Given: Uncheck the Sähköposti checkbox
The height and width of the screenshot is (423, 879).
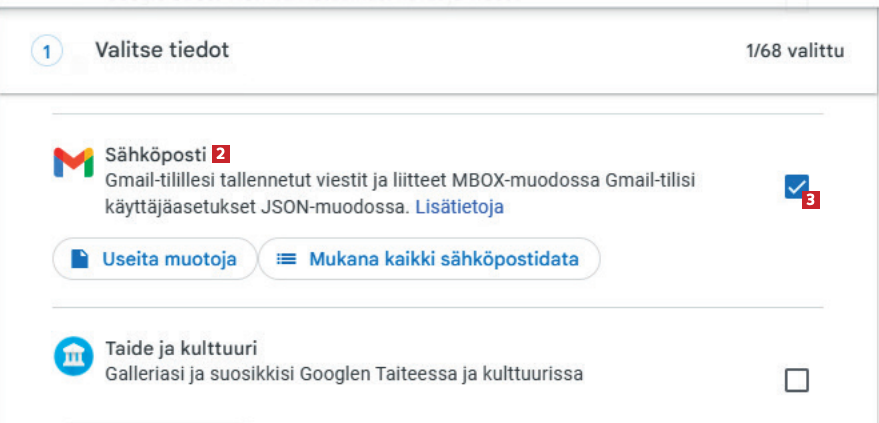Looking at the screenshot, I should point(796,186).
